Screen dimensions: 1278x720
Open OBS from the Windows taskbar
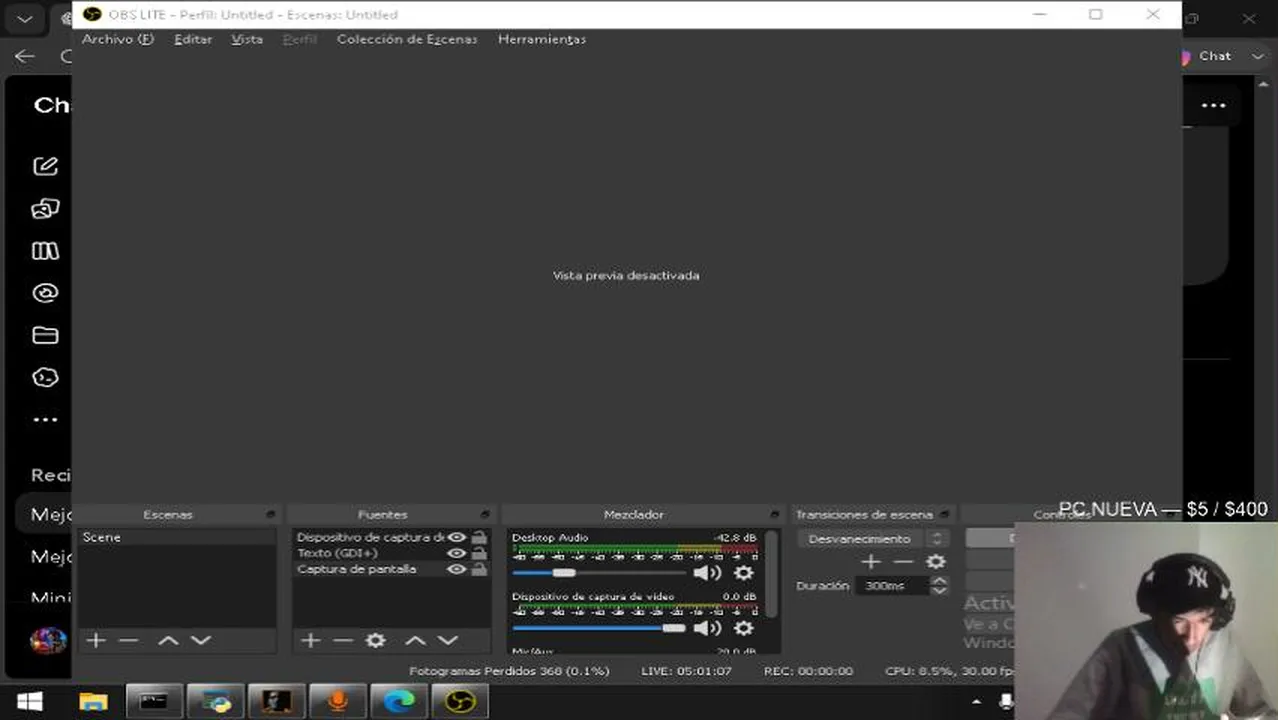click(x=460, y=702)
